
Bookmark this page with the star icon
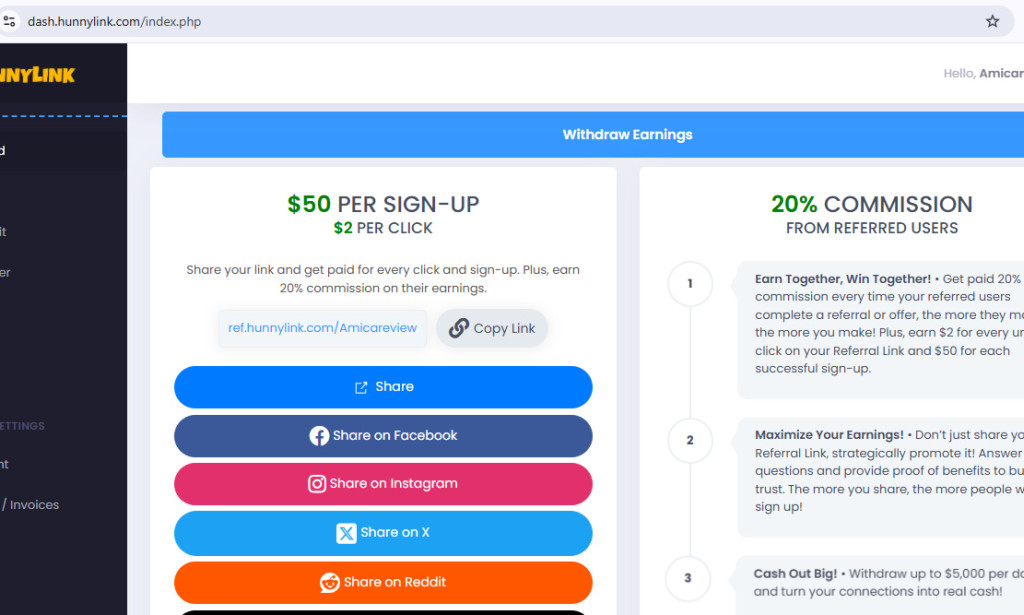point(992,21)
